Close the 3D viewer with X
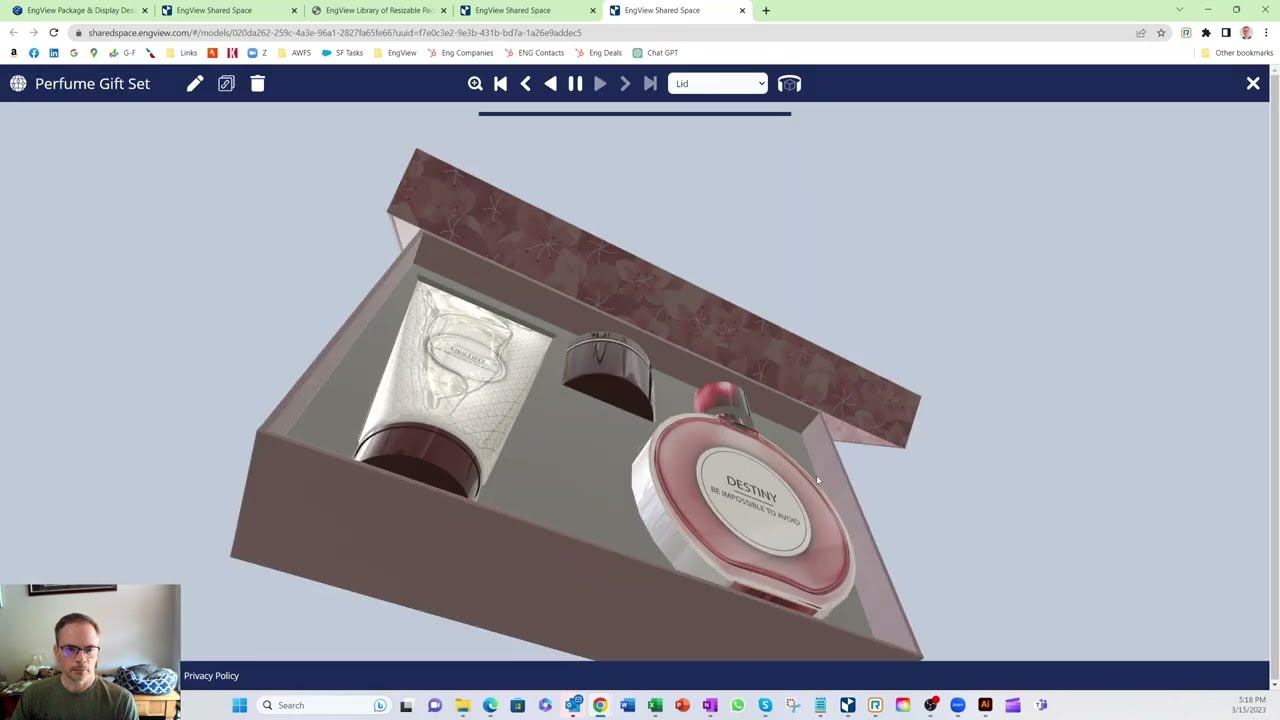This screenshot has width=1280, height=720. (x=1253, y=84)
